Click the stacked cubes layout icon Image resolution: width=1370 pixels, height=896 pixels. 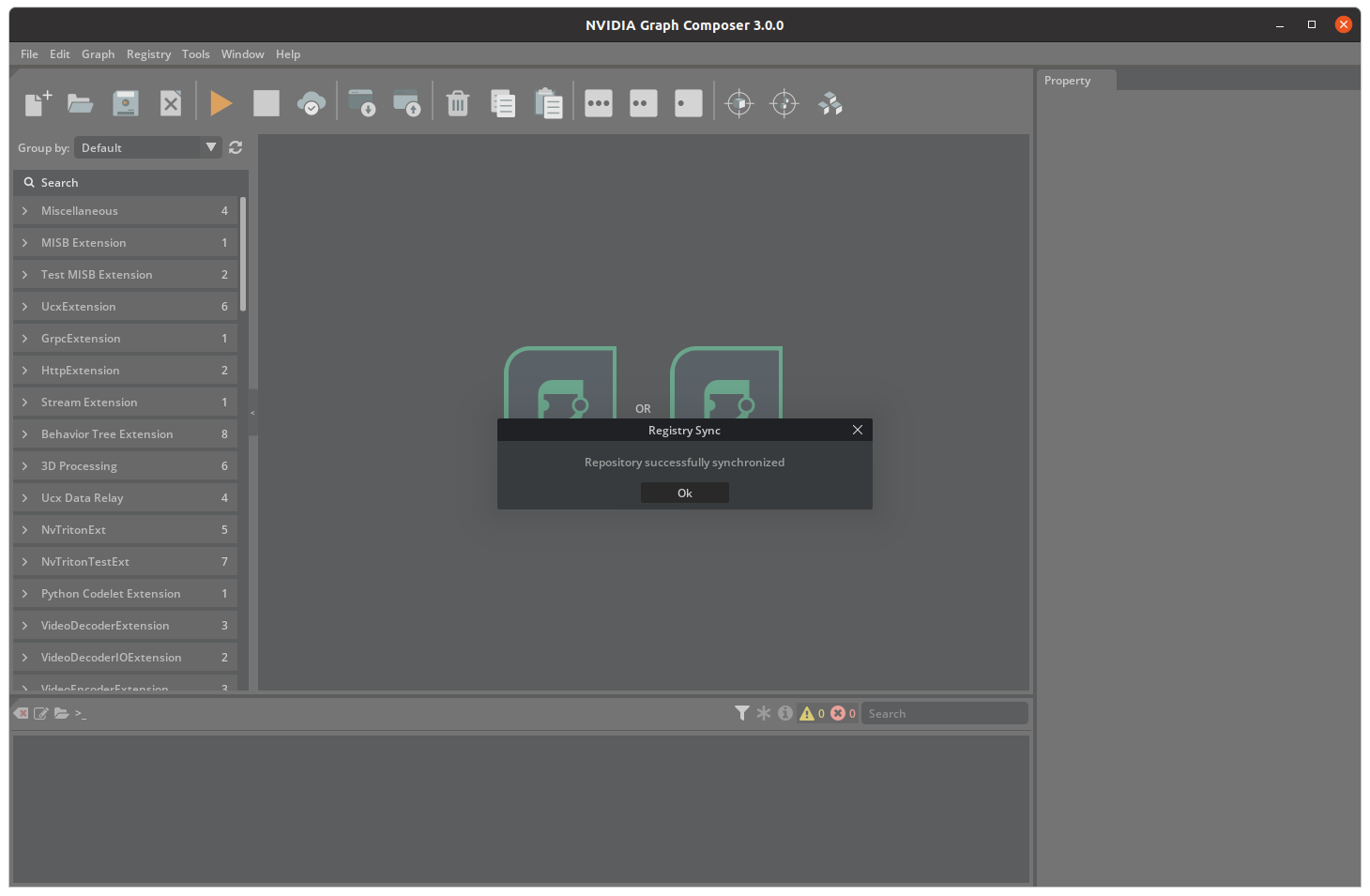pos(830,103)
